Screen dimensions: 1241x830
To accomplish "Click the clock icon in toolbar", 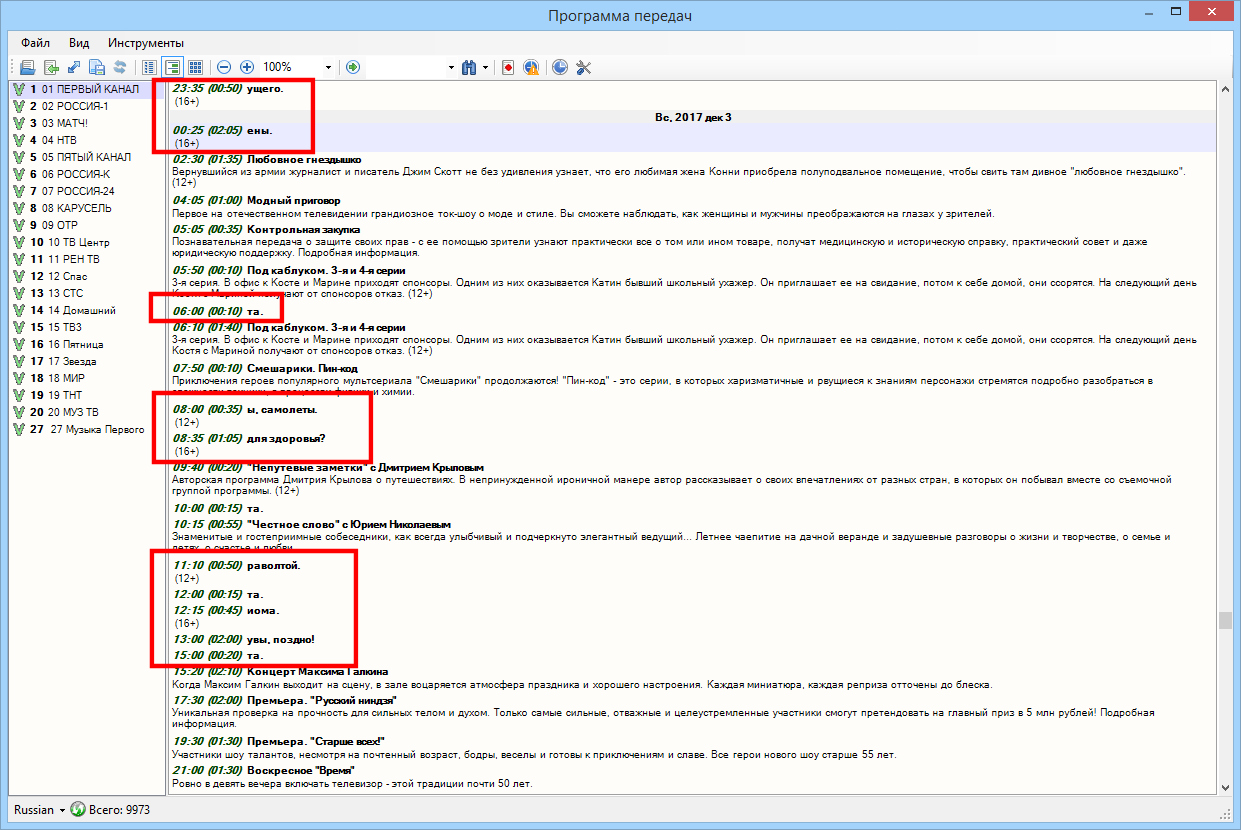I will pyautogui.click(x=560, y=67).
